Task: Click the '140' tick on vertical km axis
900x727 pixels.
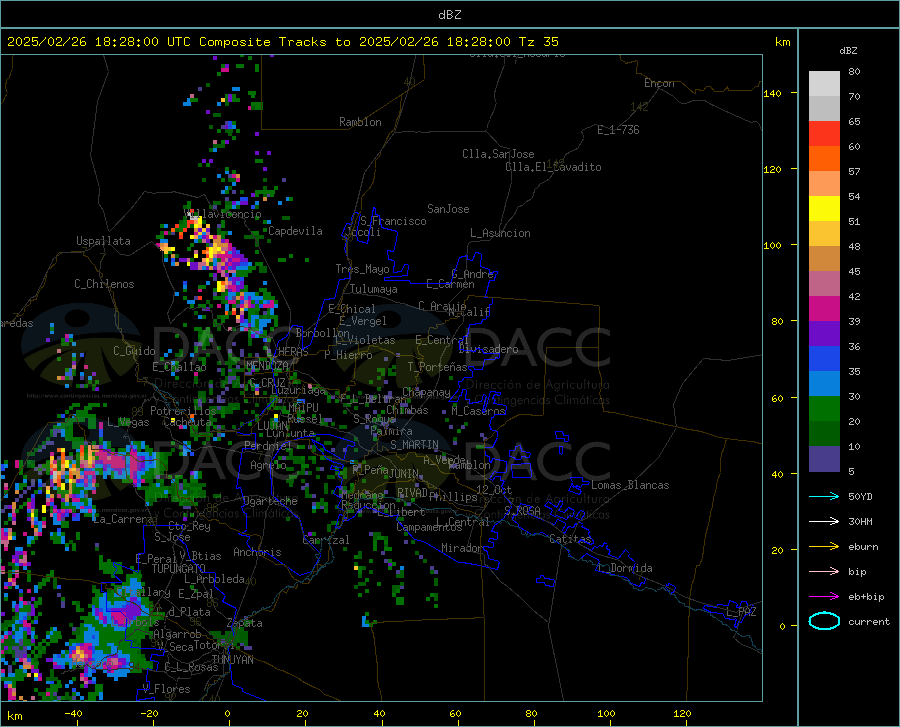Action: click(x=772, y=93)
